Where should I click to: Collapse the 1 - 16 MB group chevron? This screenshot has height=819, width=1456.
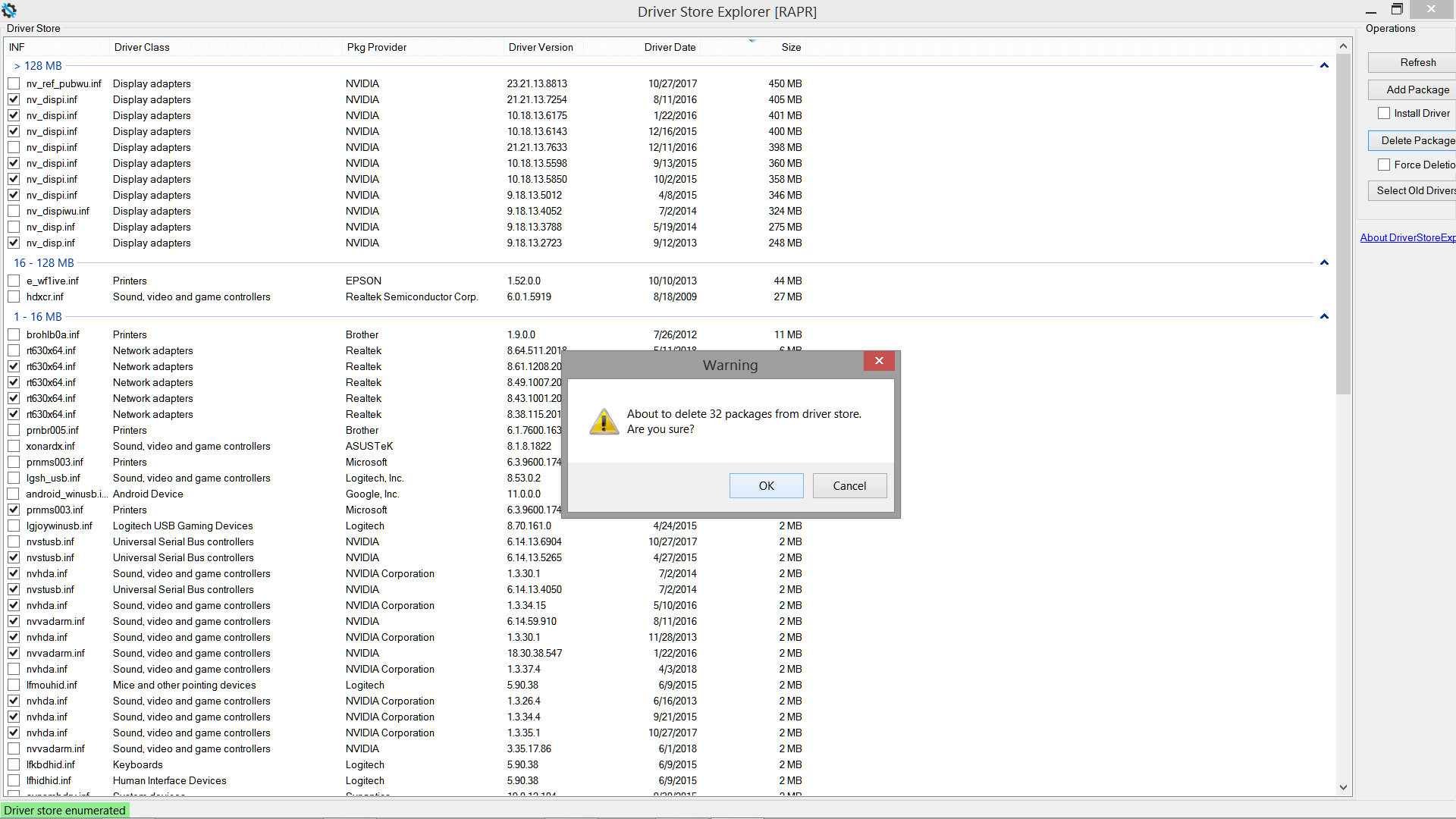1324,317
